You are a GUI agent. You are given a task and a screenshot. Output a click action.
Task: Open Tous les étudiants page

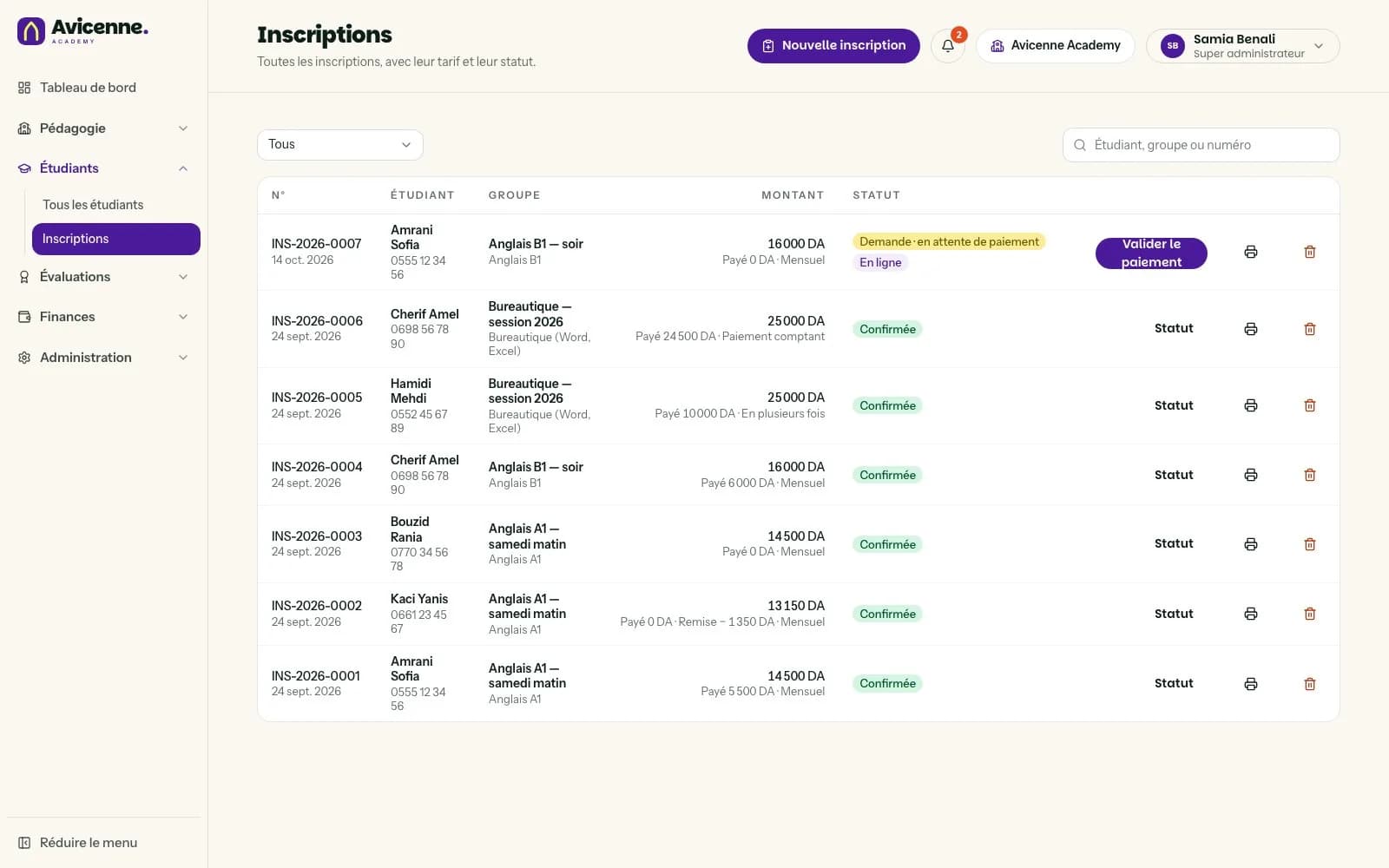(115, 205)
